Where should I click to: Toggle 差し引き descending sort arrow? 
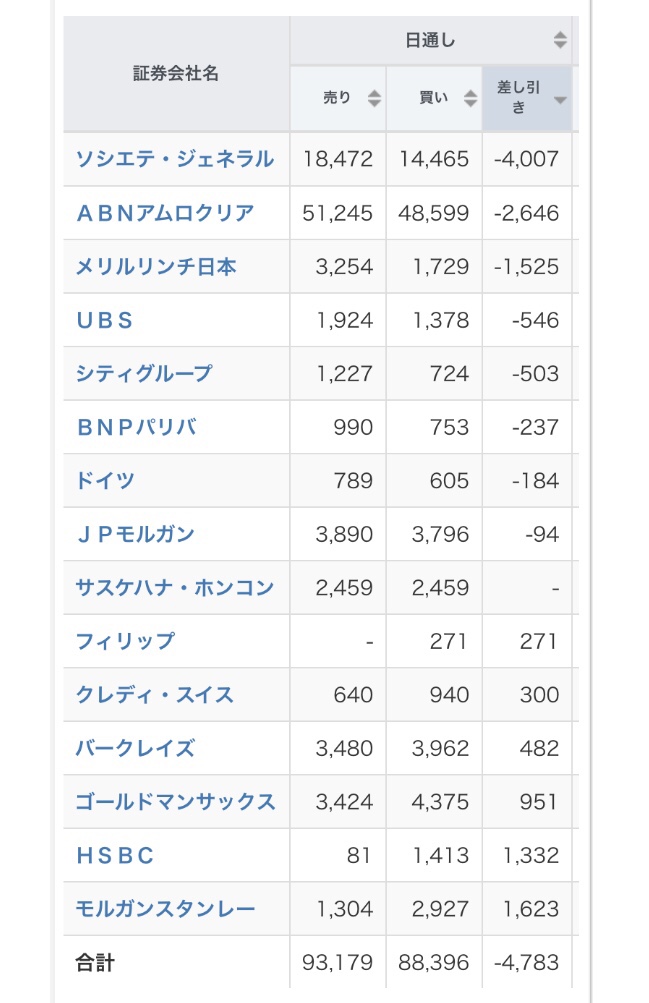pos(560,100)
